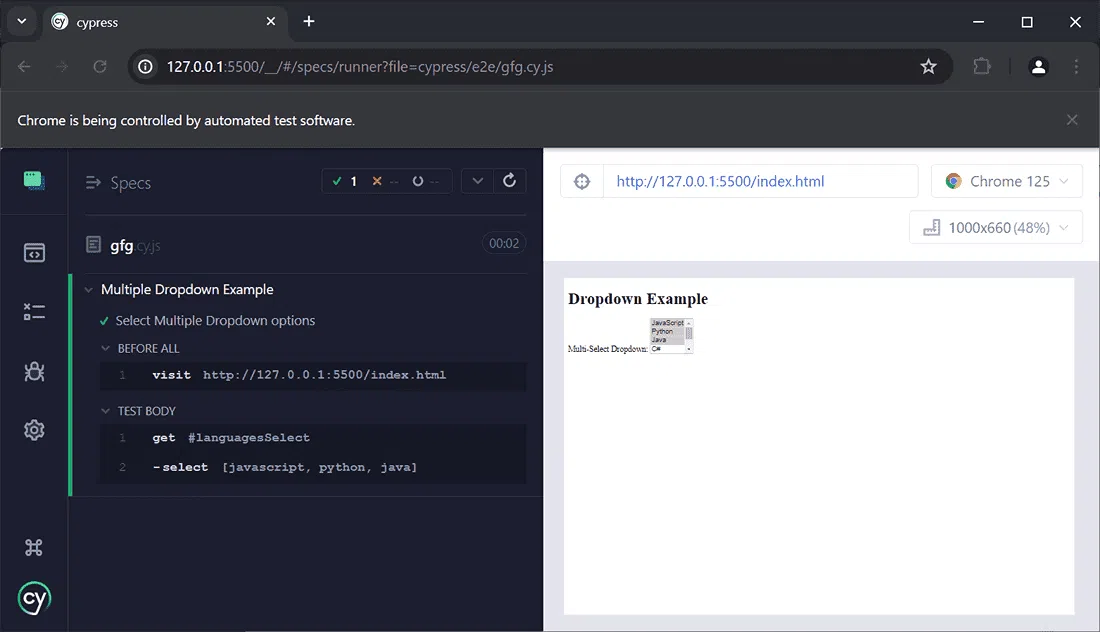Collapse the Multiple Dropdown Example suite

point(90,290)
